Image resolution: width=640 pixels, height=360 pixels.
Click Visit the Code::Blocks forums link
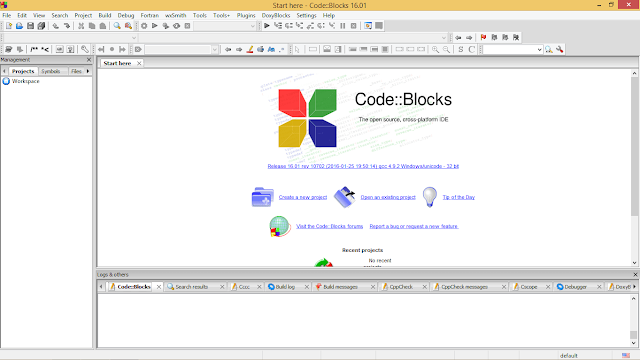(x=329, y=226)
